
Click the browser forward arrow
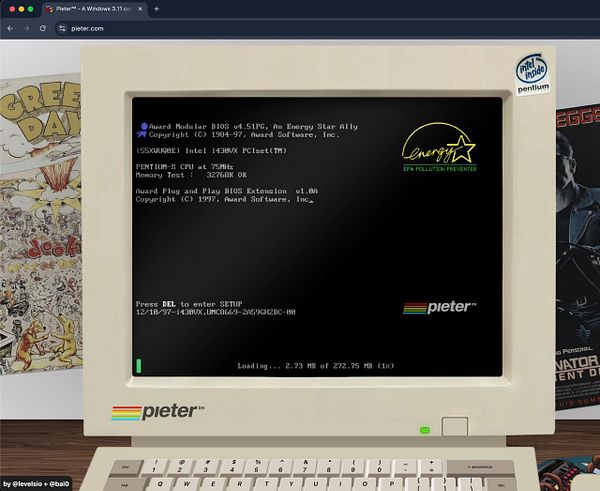click(26, 28)
